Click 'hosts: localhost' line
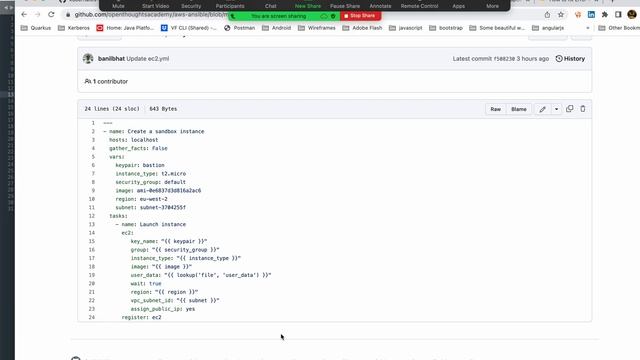 click(x=133, y=140)
